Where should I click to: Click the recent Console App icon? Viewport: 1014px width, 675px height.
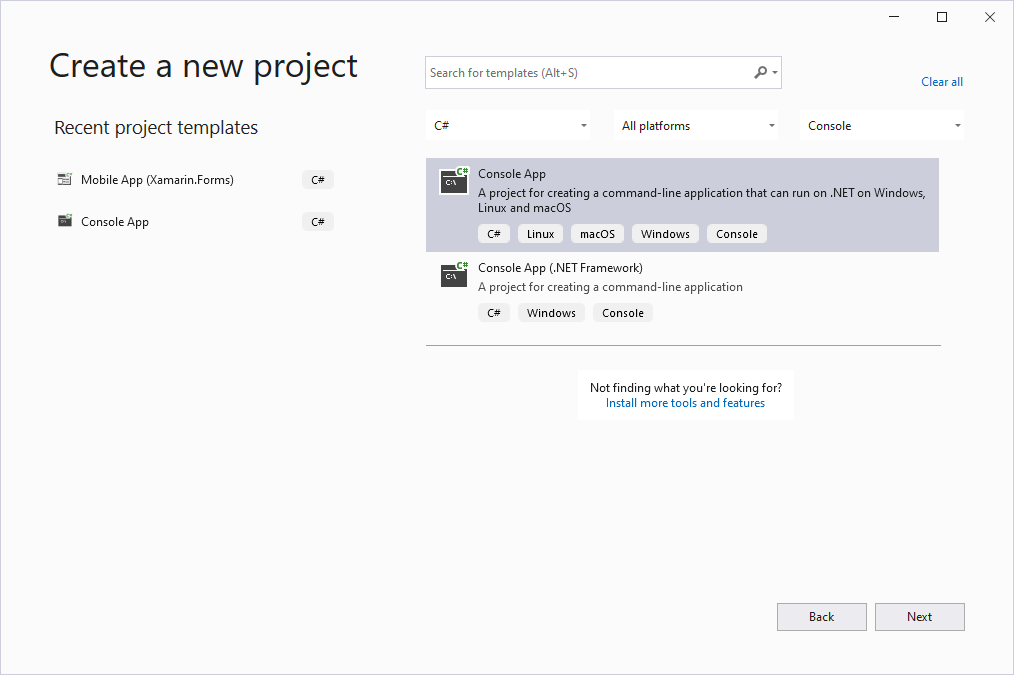[65, 222]
